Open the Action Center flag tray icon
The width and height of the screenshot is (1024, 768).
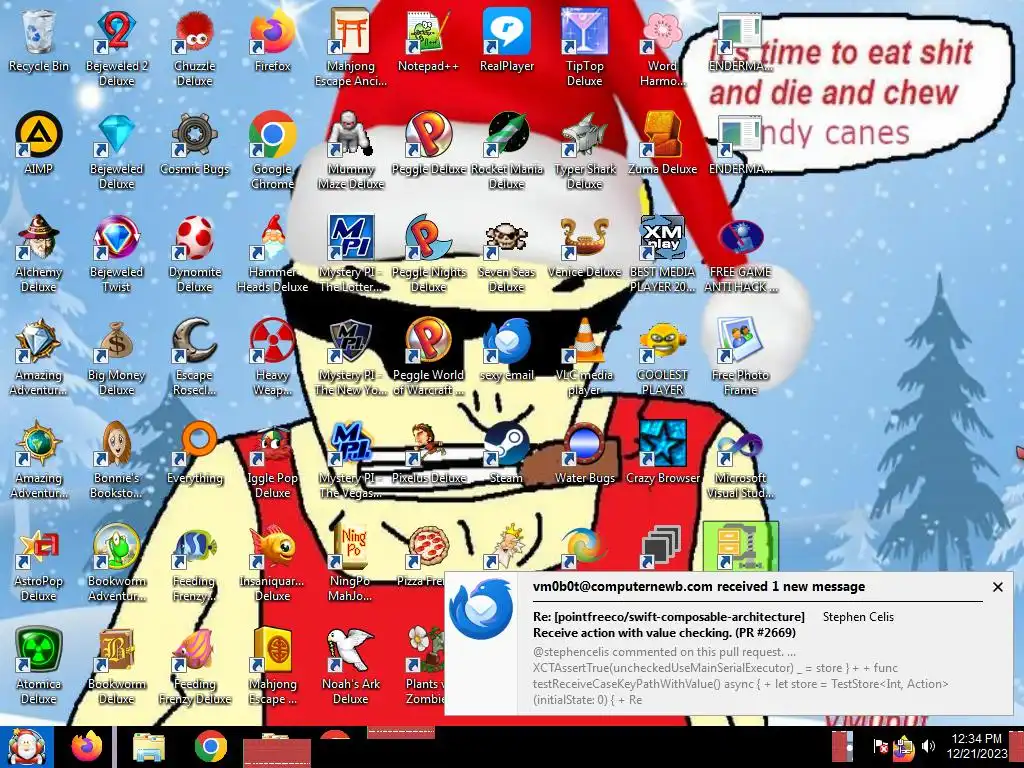click(x=880, y=746)
